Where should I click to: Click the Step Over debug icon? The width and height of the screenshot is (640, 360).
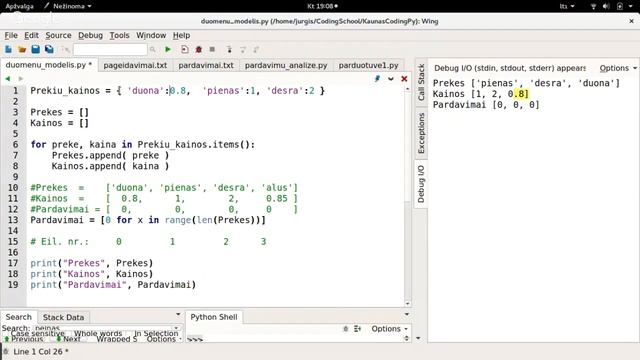coord(243,49)
